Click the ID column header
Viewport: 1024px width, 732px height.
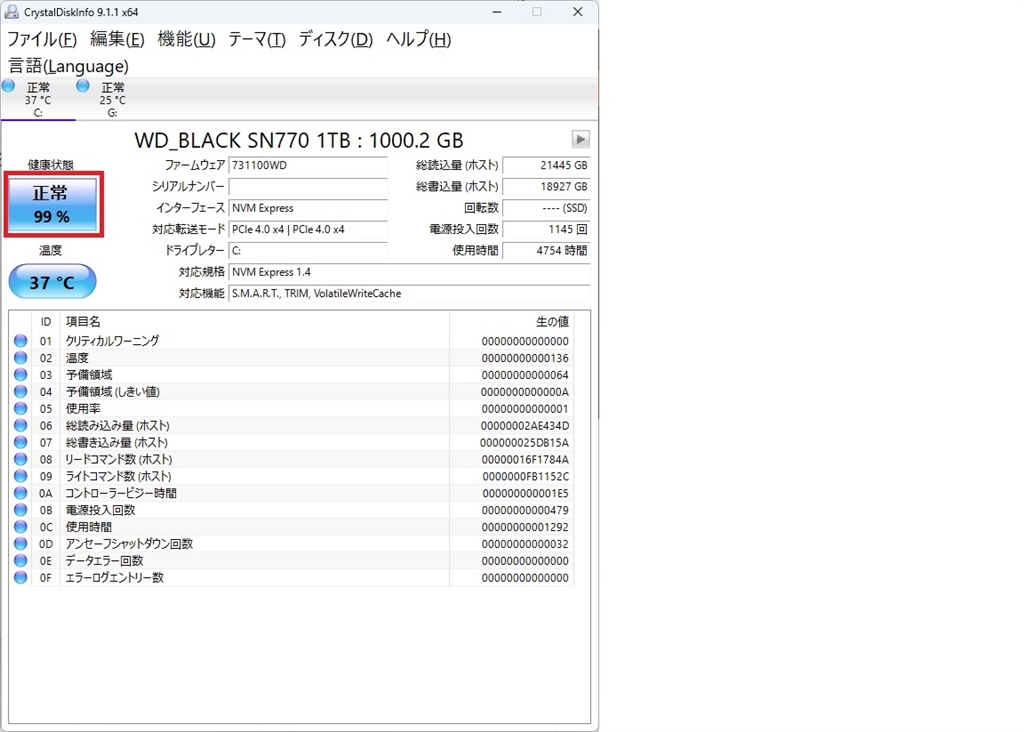point(46,322)
